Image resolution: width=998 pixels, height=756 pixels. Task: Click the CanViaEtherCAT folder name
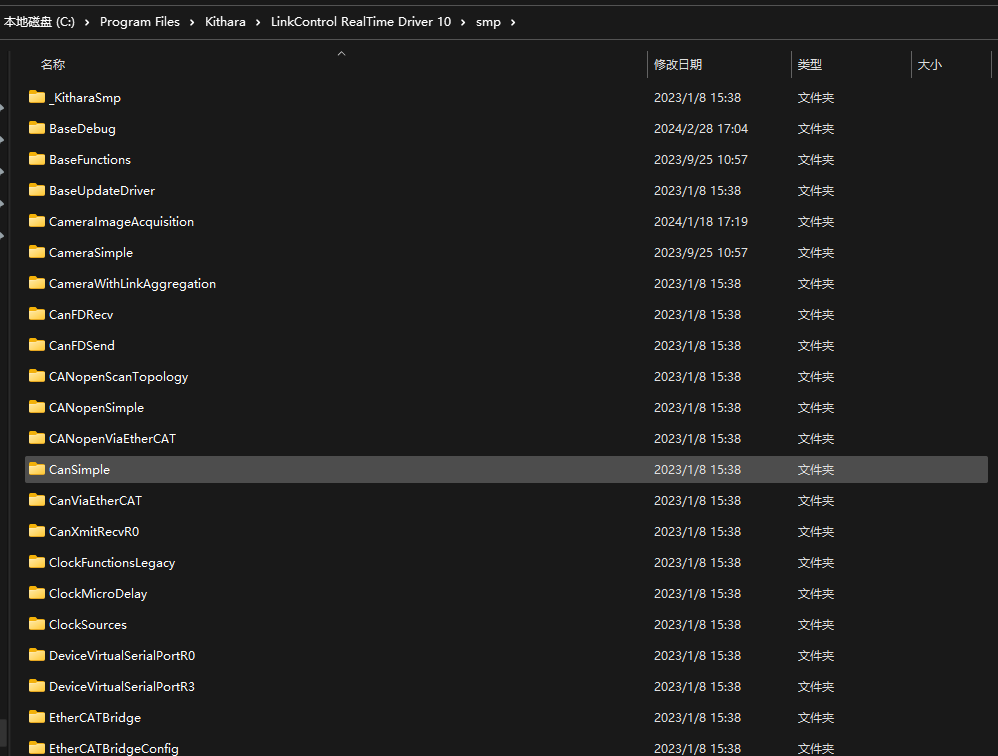pyautogui.click(x=95, y=501)
